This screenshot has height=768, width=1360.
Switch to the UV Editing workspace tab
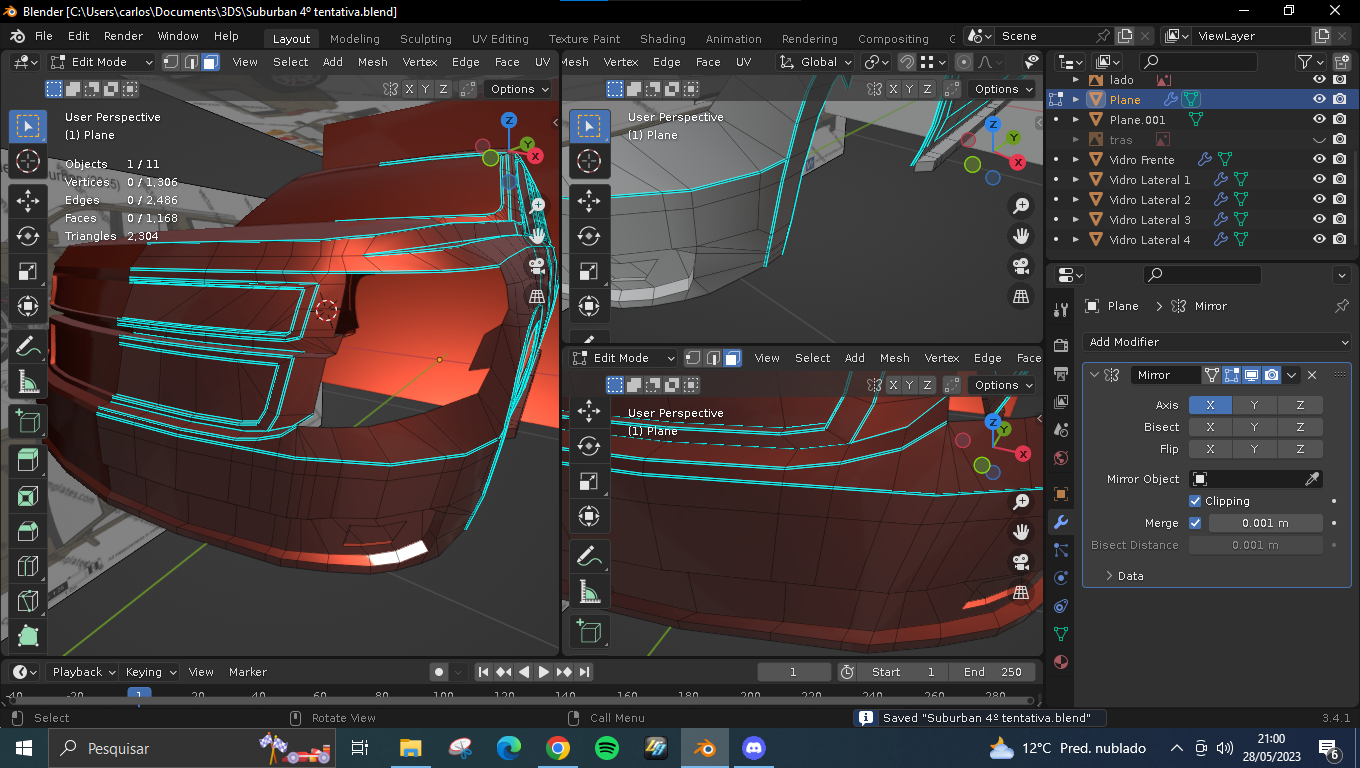pos(500,39)
